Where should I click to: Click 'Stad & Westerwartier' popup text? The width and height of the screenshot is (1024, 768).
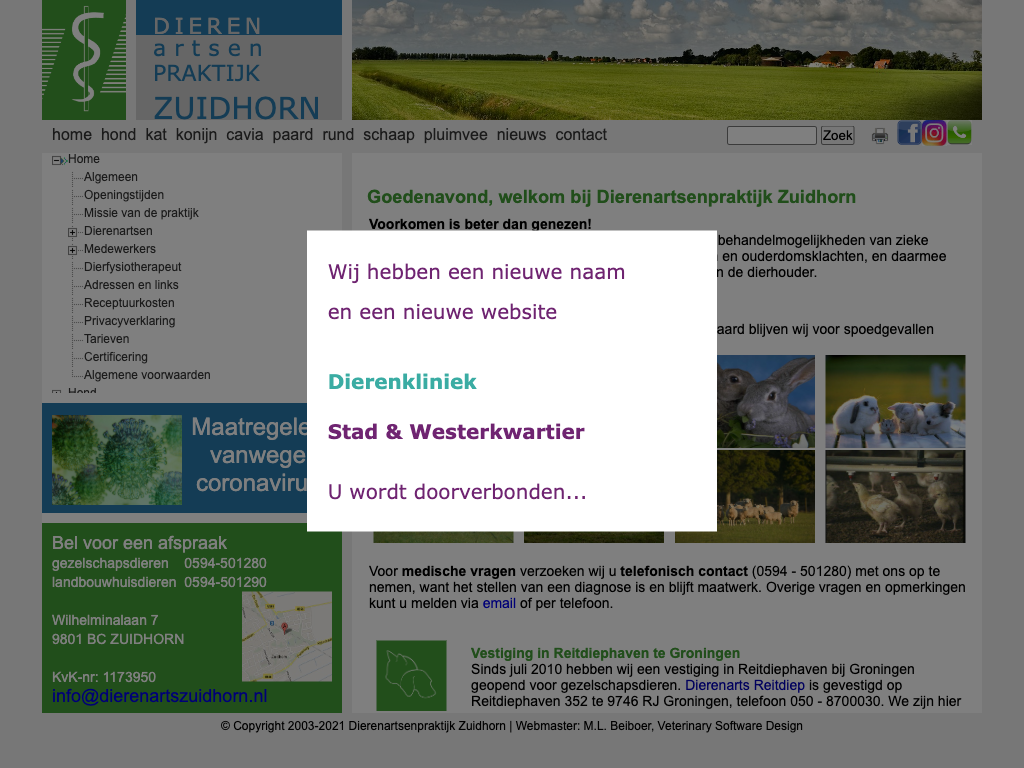pos(456,432)
